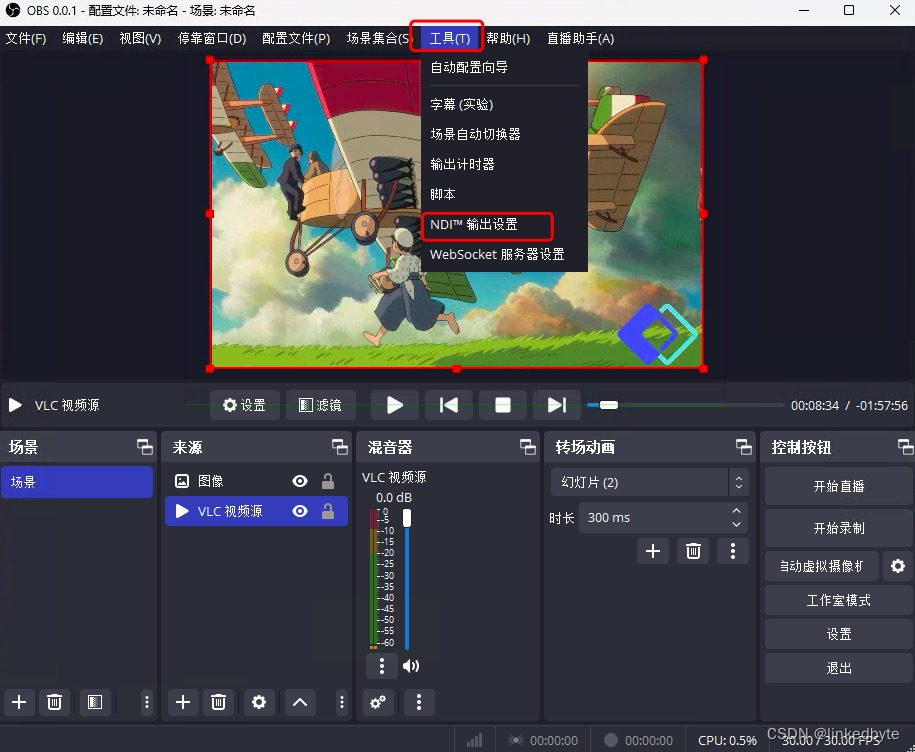Open virtual camera settings gear
915x752 pixels.
coord(898,566)
